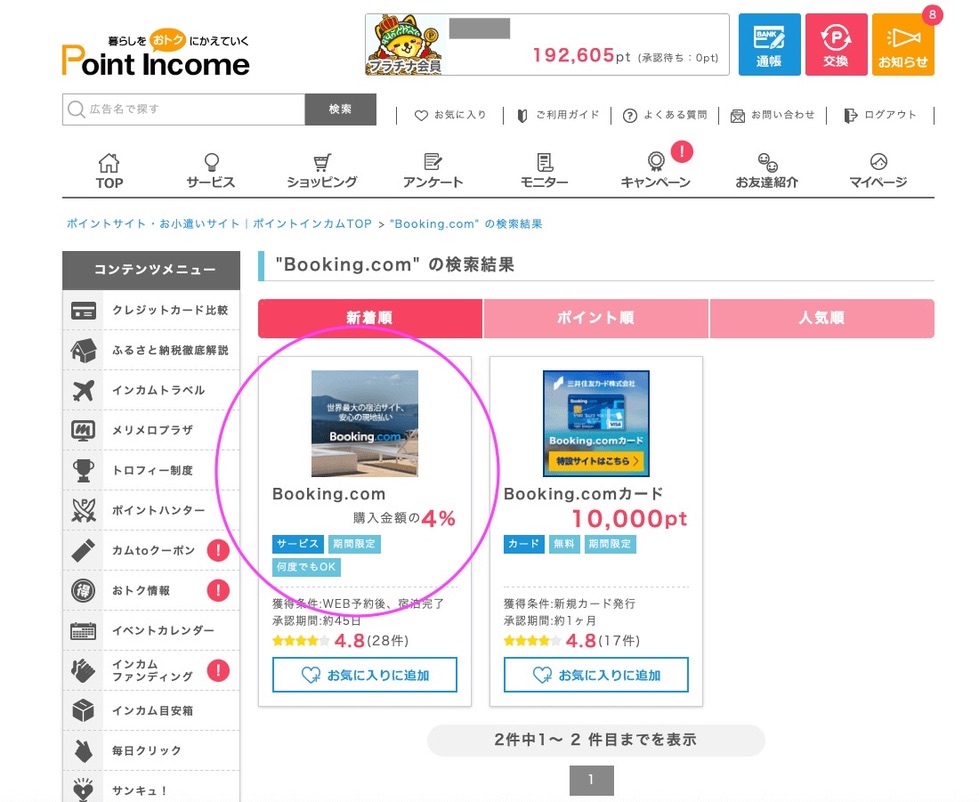
Task: Click the 交換 point exchange icon
Action: coord(836,45)
